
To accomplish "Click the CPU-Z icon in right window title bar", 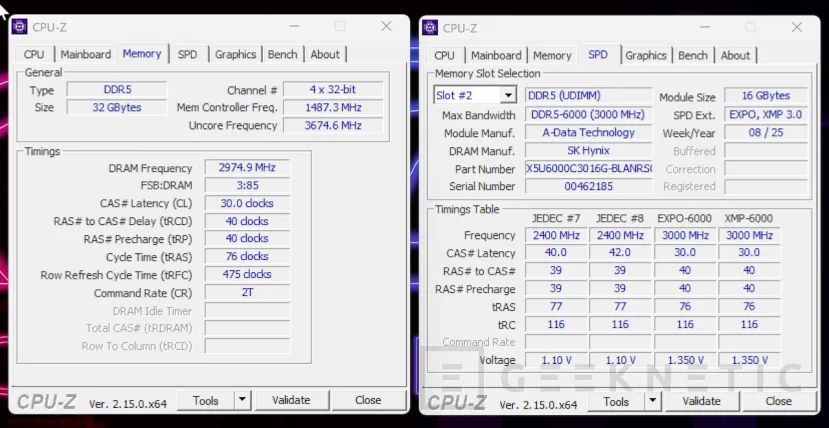I will tap(430, 28).
